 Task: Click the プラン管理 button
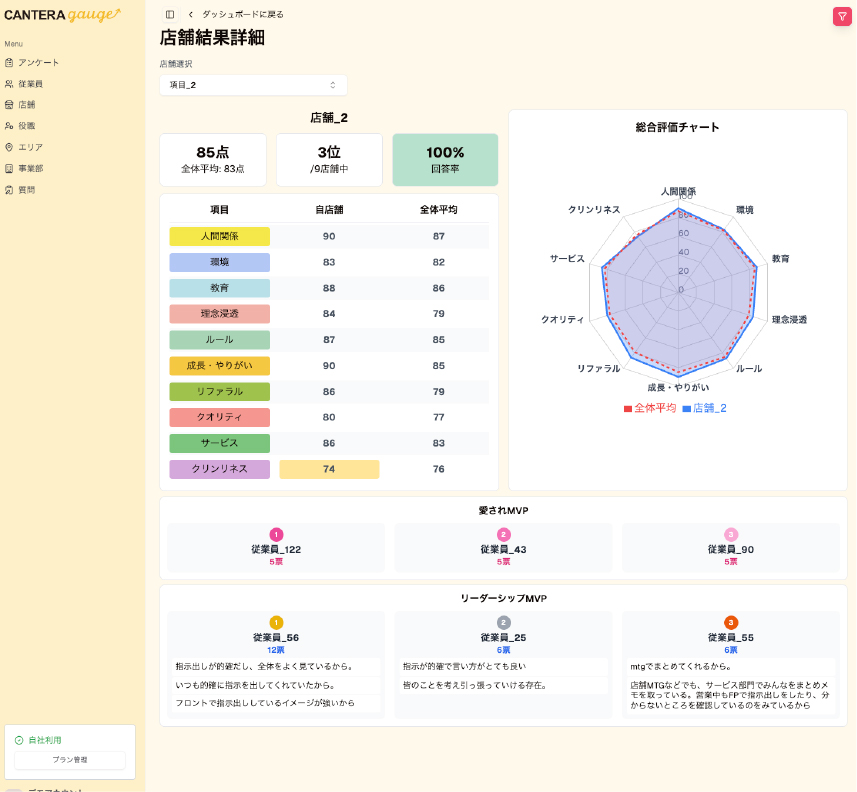pos(70,760)
